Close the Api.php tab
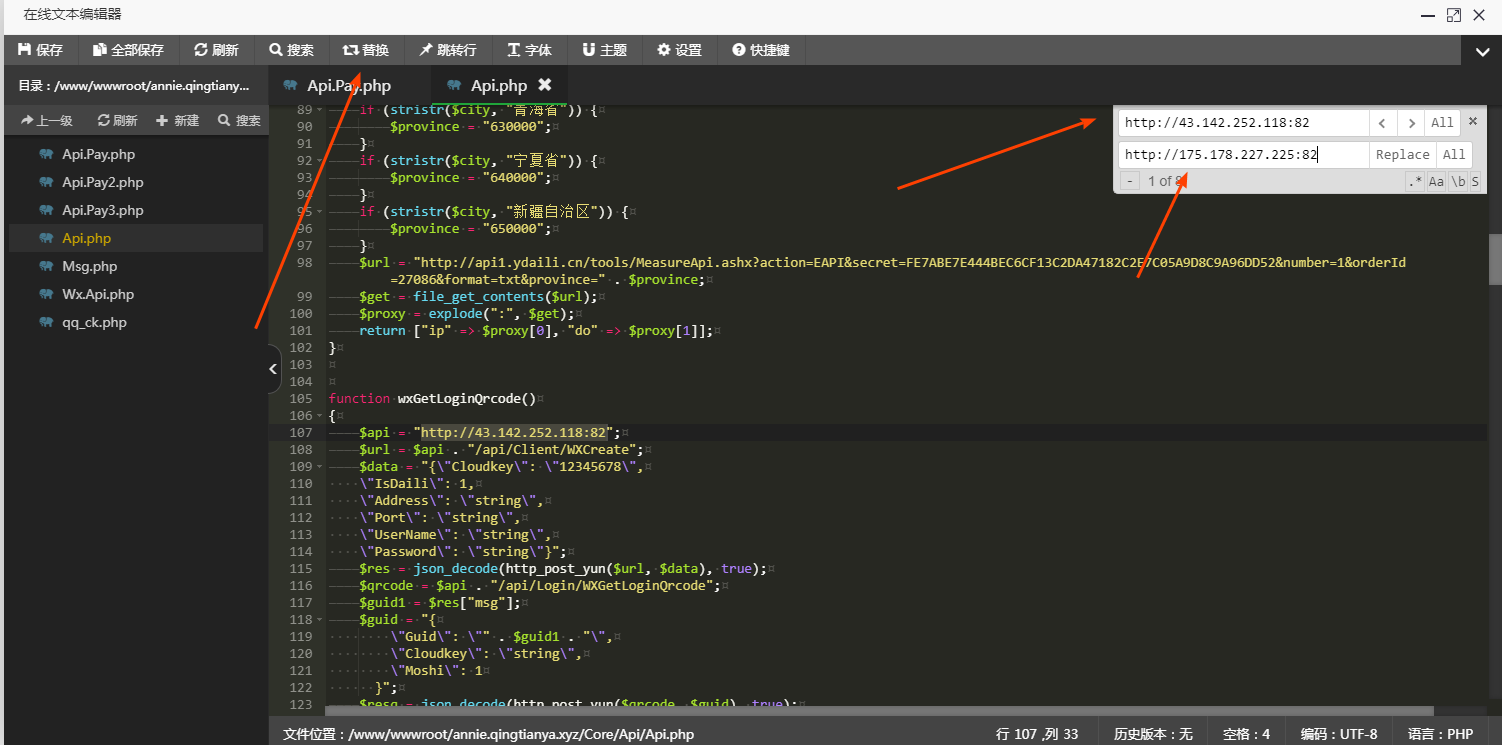The width and height of the screenshot is (1502, 745). tap(545, 85)
